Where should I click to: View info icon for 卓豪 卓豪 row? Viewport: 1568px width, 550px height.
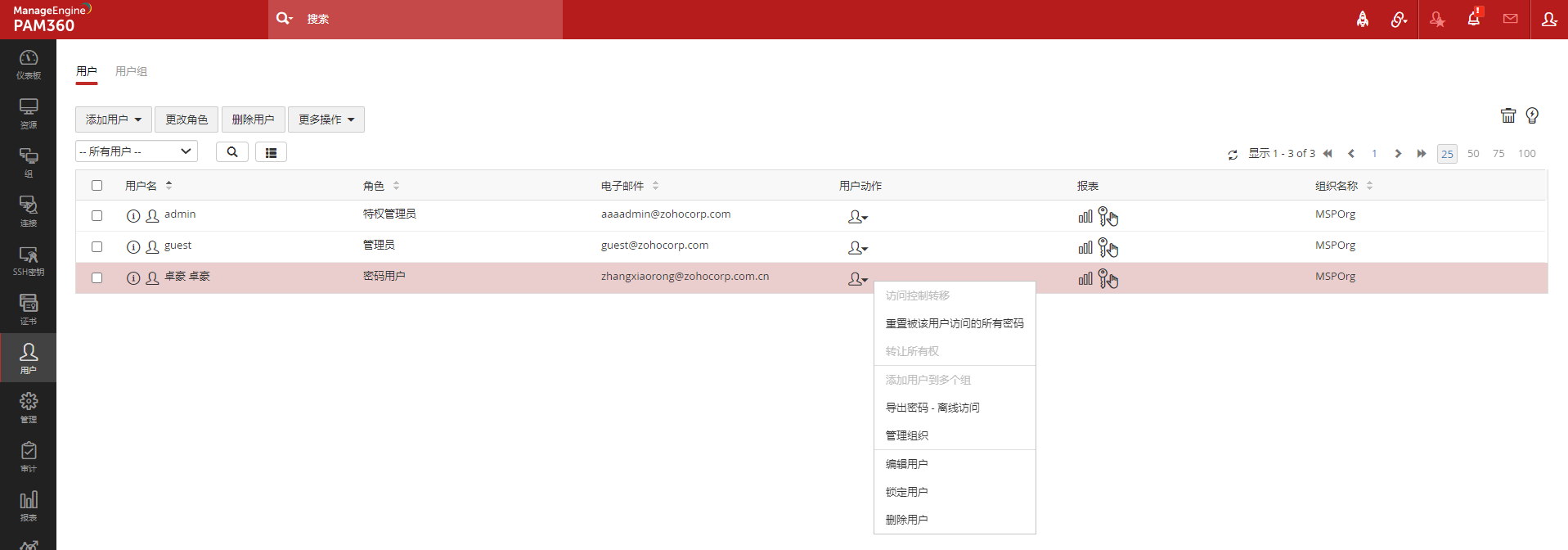tap(133, 278)
